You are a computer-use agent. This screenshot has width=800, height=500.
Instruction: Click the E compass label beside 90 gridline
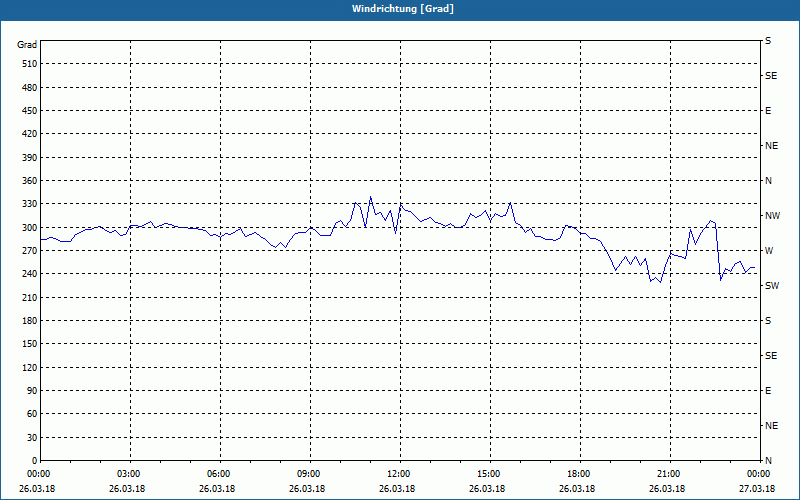(x=768, y=391)
